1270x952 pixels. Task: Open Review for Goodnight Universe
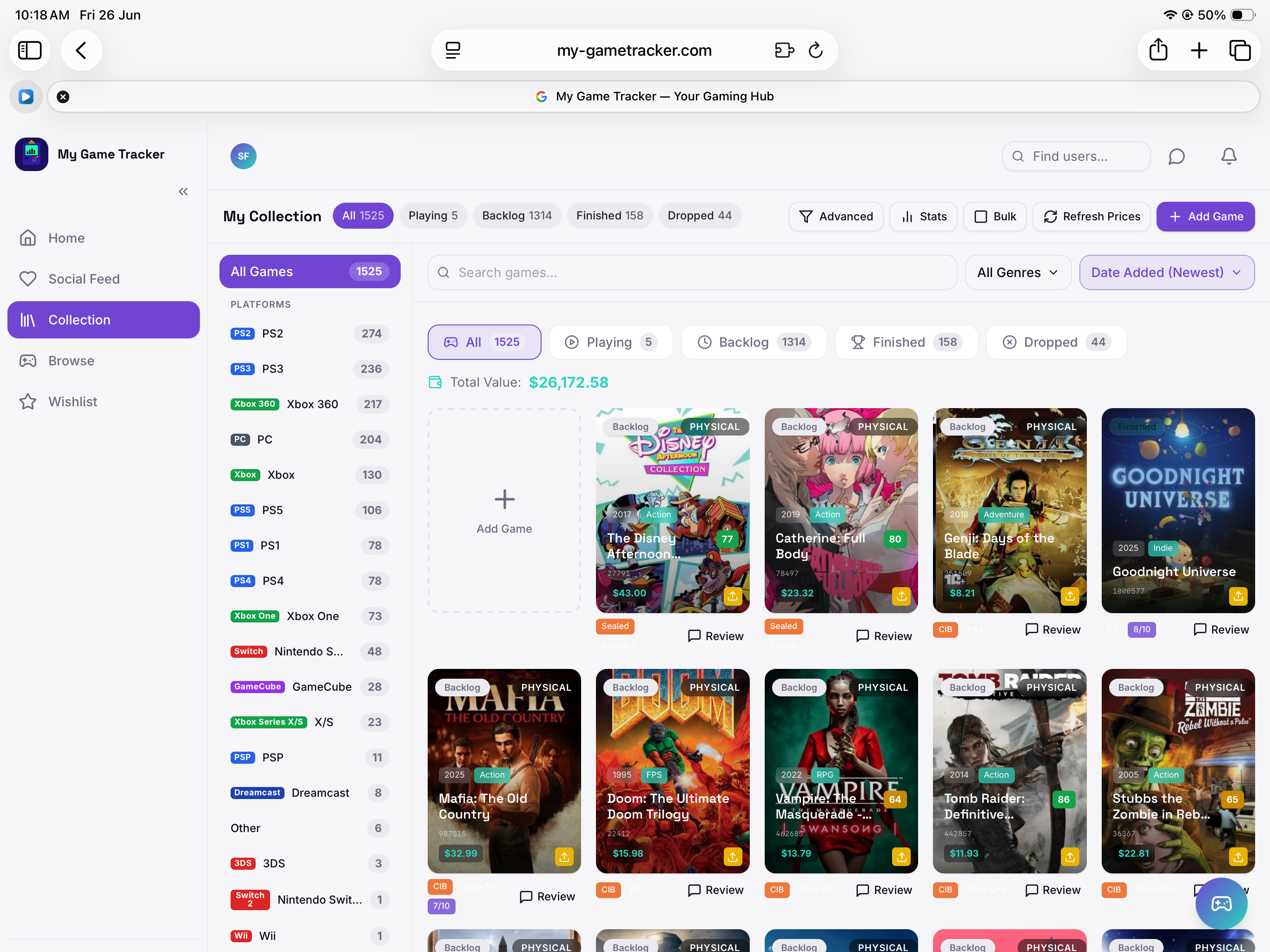[1221, 629]
